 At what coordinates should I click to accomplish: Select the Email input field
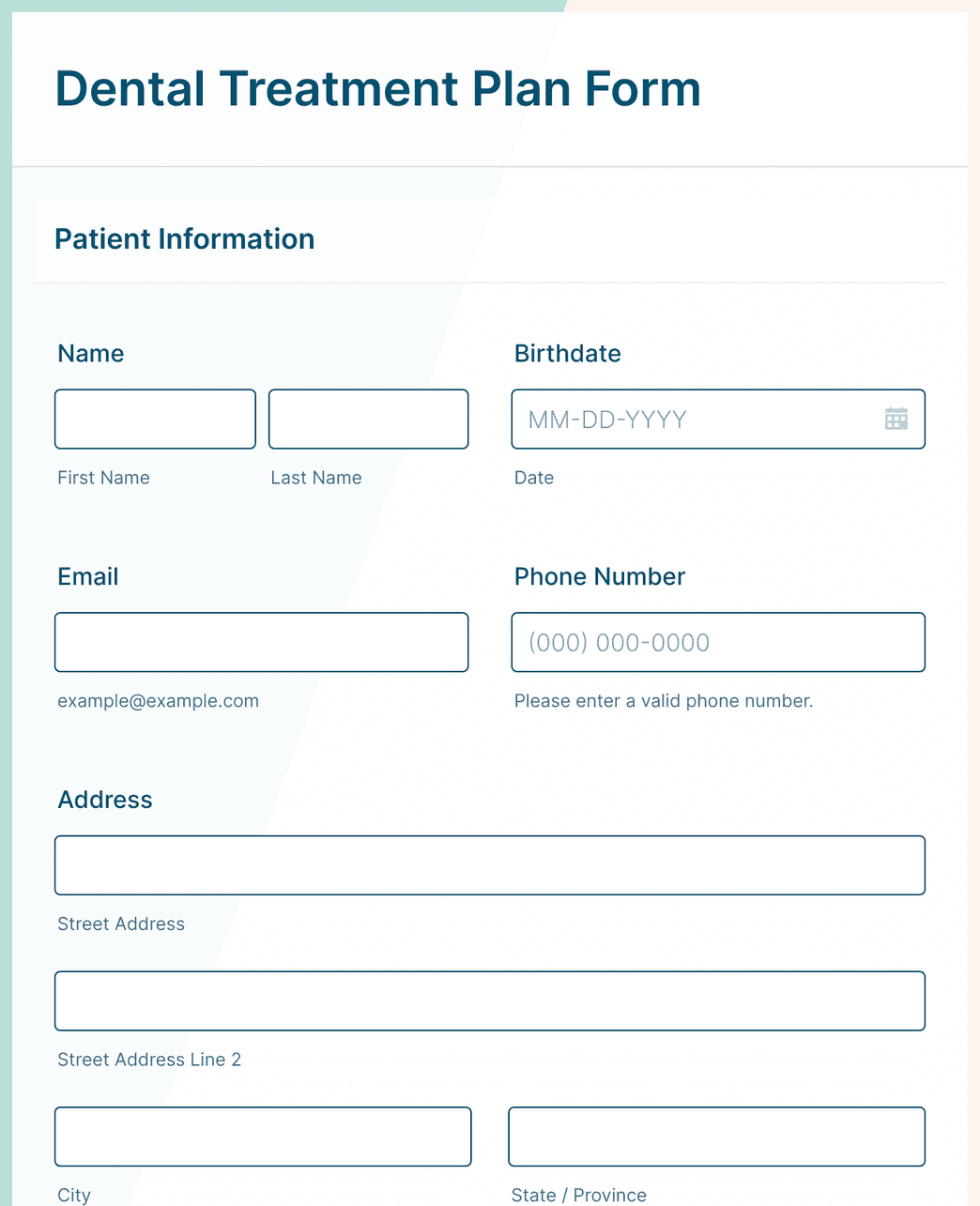click(261, 642)
